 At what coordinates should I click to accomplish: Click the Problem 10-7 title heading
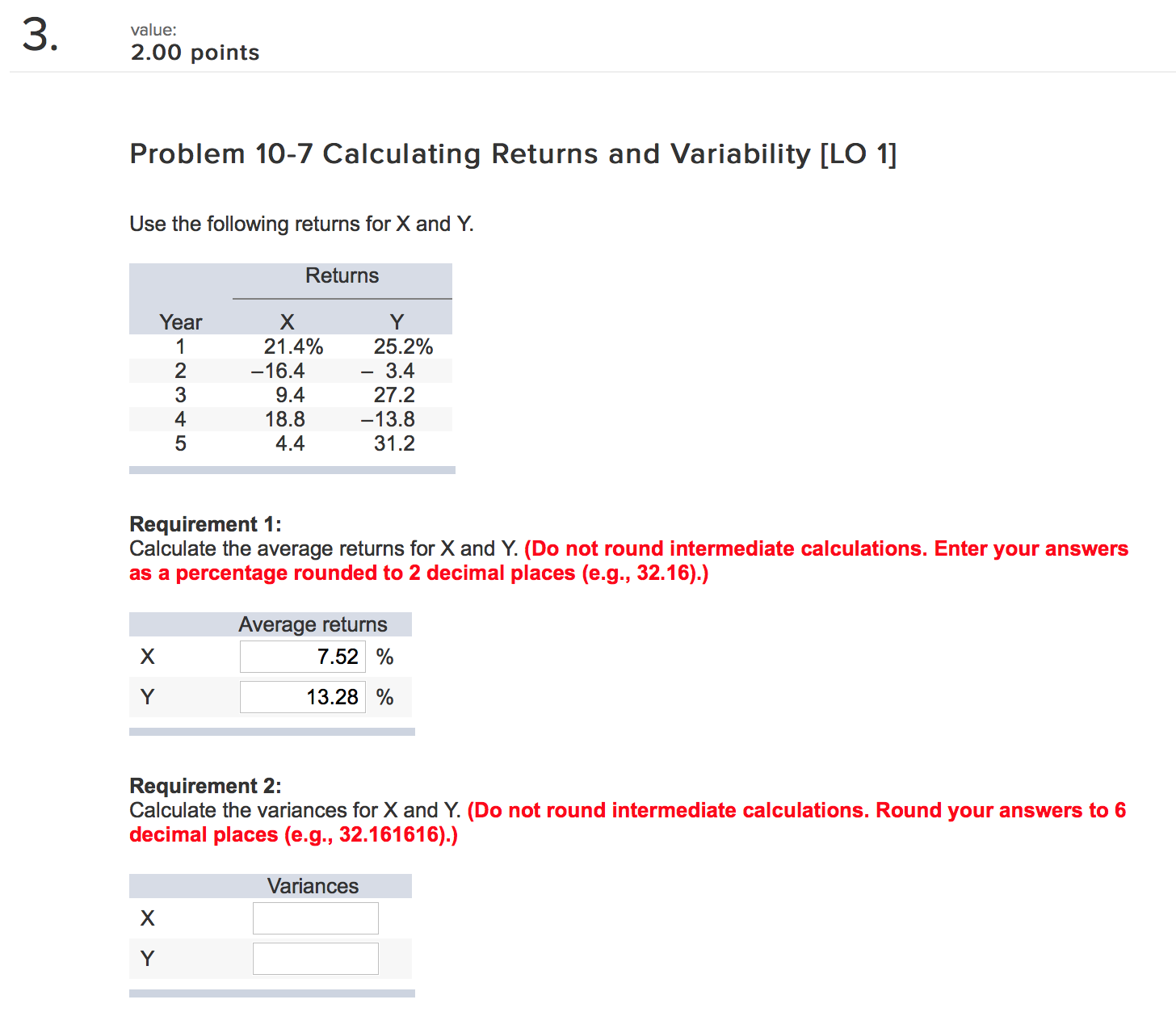pos(513,153)
